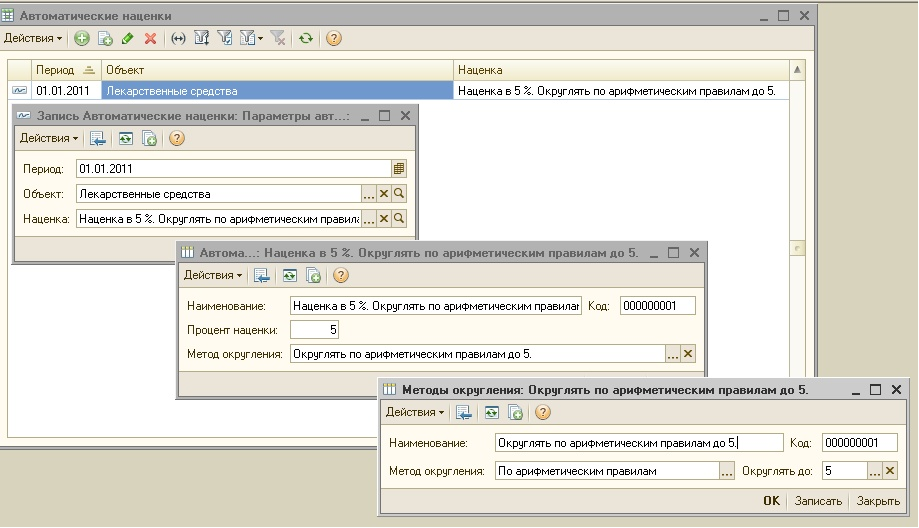Open selection list for Метод округления 'По арифметическим правилам'
Viewport: 919px width, 528px height.
(x=727, y=471)
